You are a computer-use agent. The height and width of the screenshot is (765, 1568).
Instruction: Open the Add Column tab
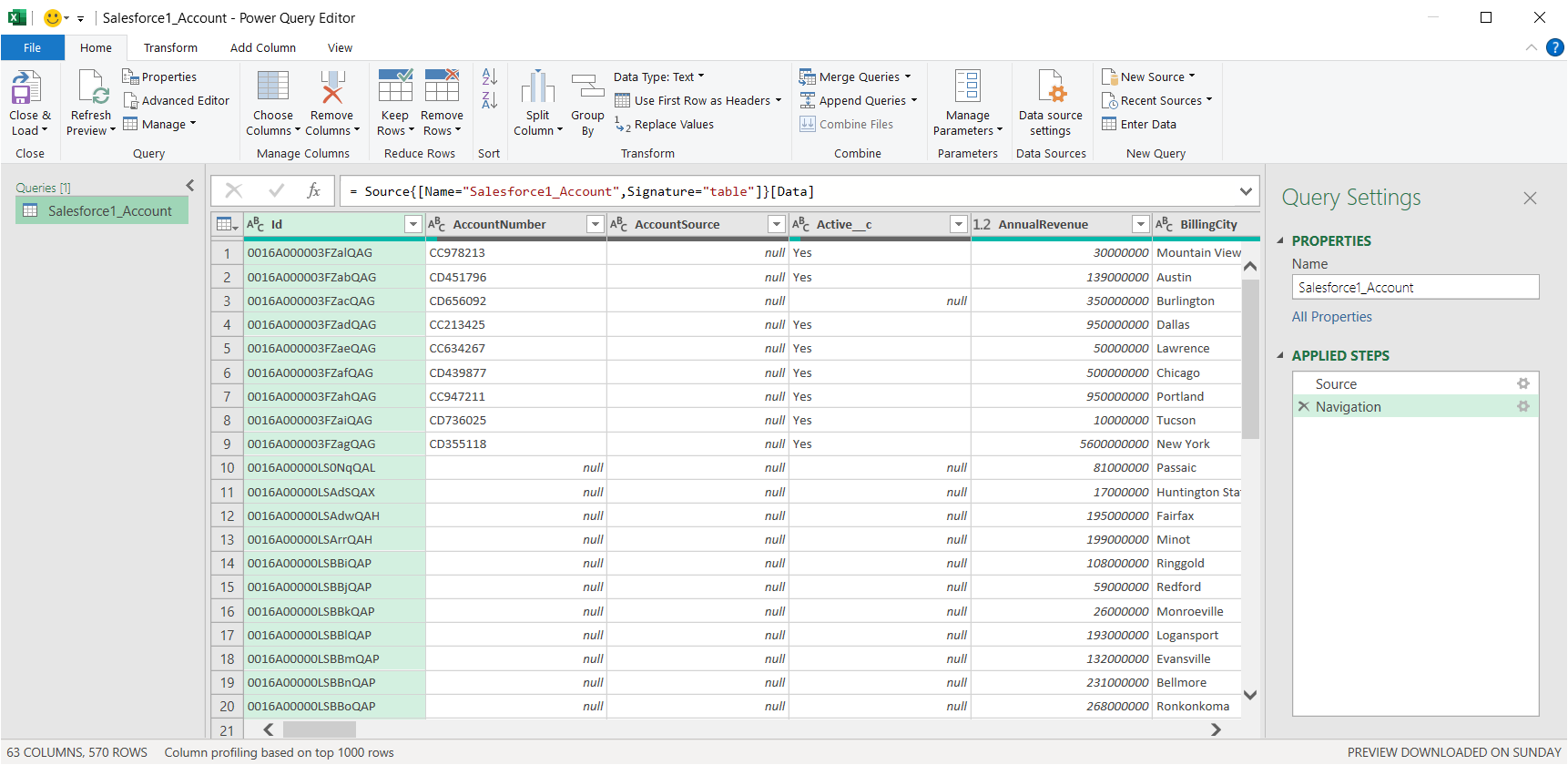coord(262,48)
